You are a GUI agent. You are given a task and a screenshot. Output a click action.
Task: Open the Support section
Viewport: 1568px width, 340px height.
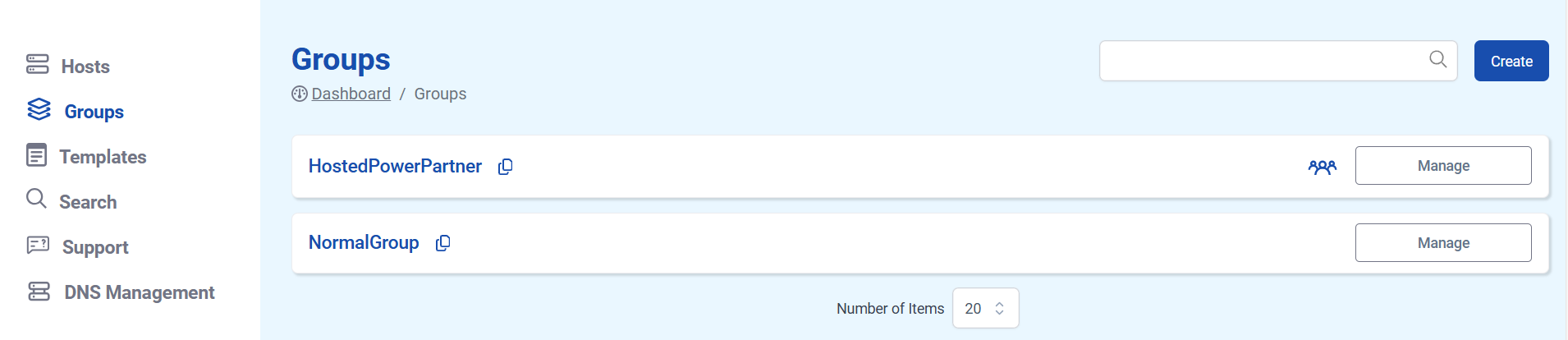point(95,247)
